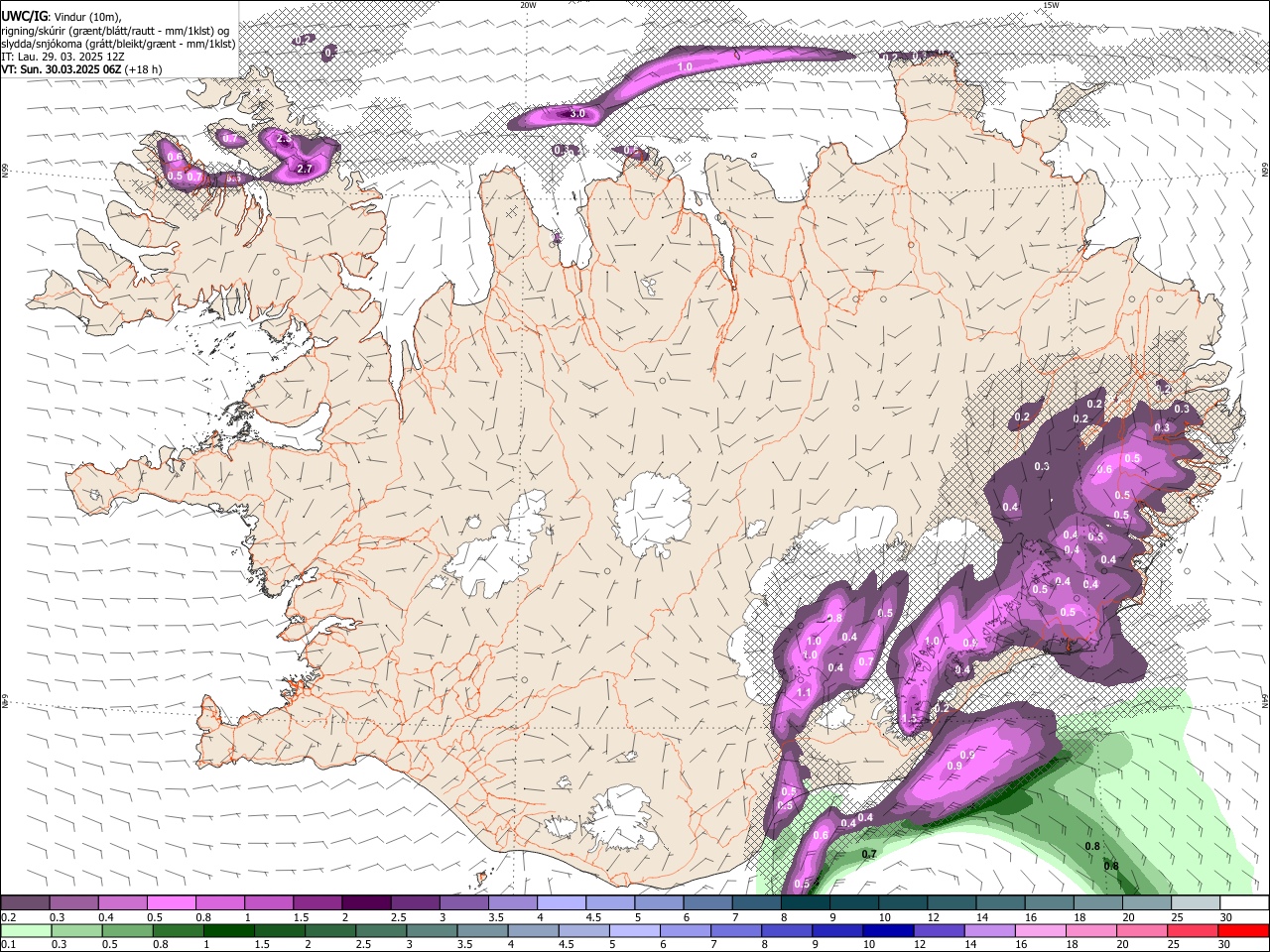The image size is (1270, 952).
Task: Click the 'IT: Lau. 29. 03. 2025 12Z' line
Action: coord(63,57)
